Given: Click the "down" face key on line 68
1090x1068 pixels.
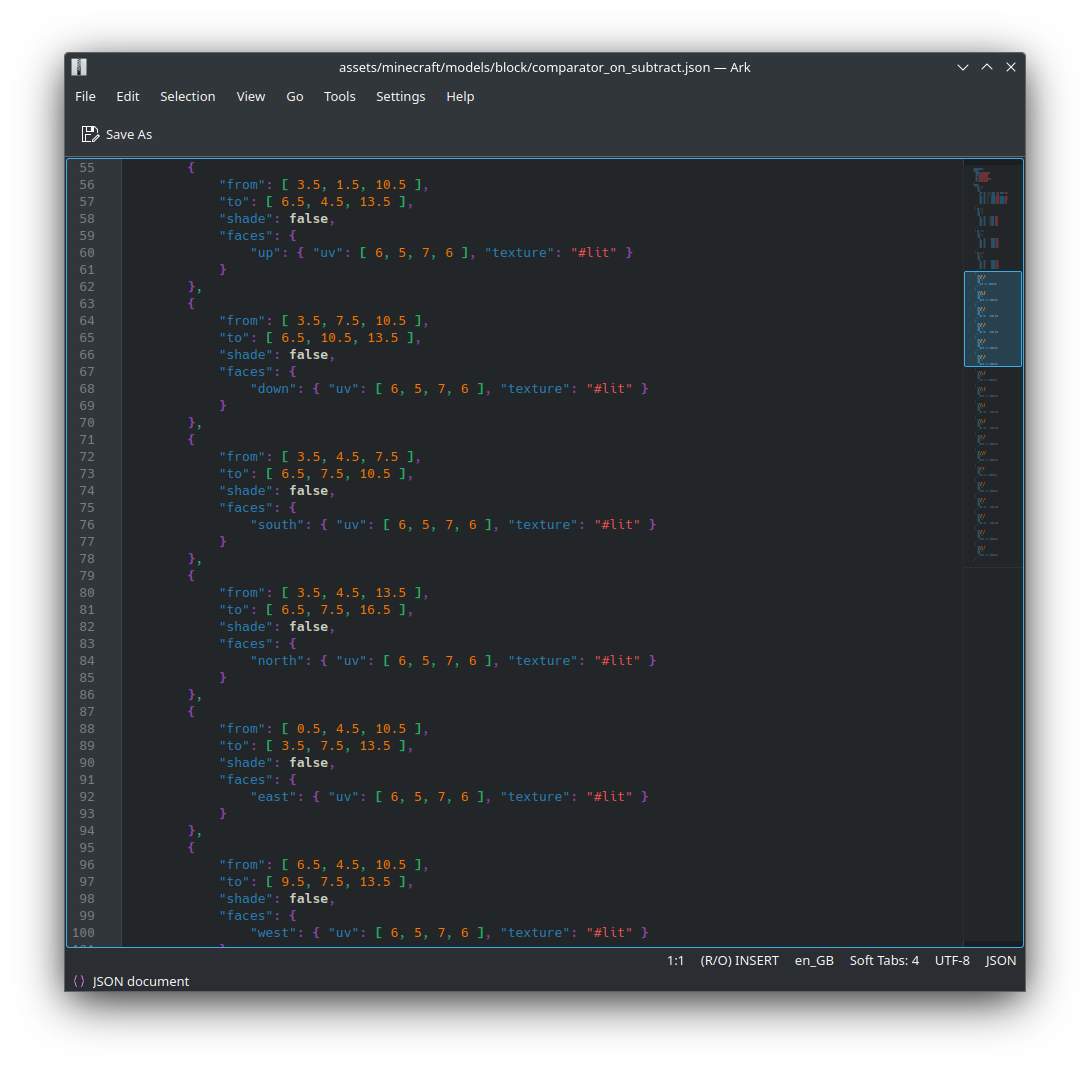Looking at the screenshot, I should tap(274, 389).
